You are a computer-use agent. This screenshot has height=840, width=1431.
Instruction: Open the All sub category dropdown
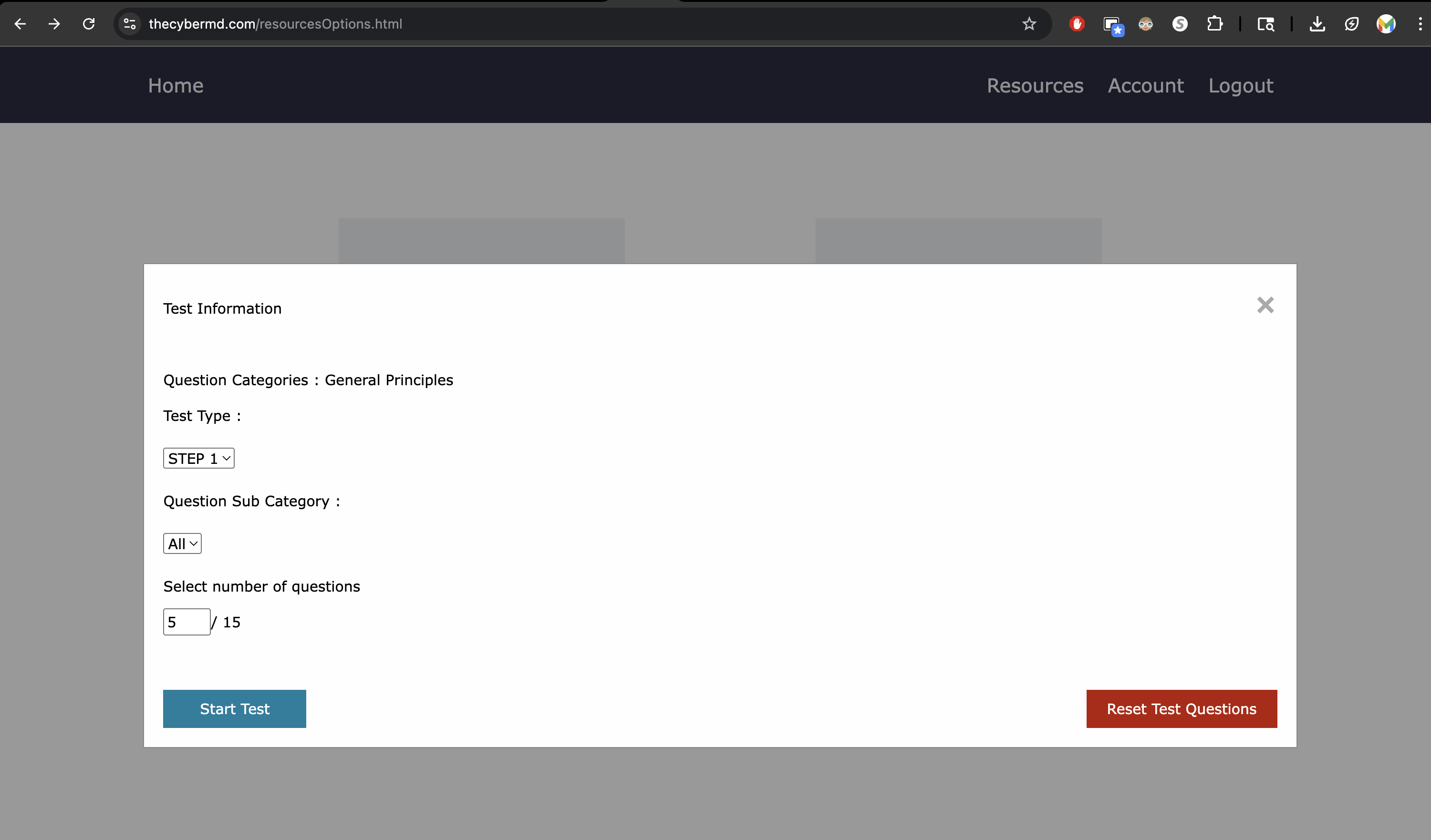(182, 544)
